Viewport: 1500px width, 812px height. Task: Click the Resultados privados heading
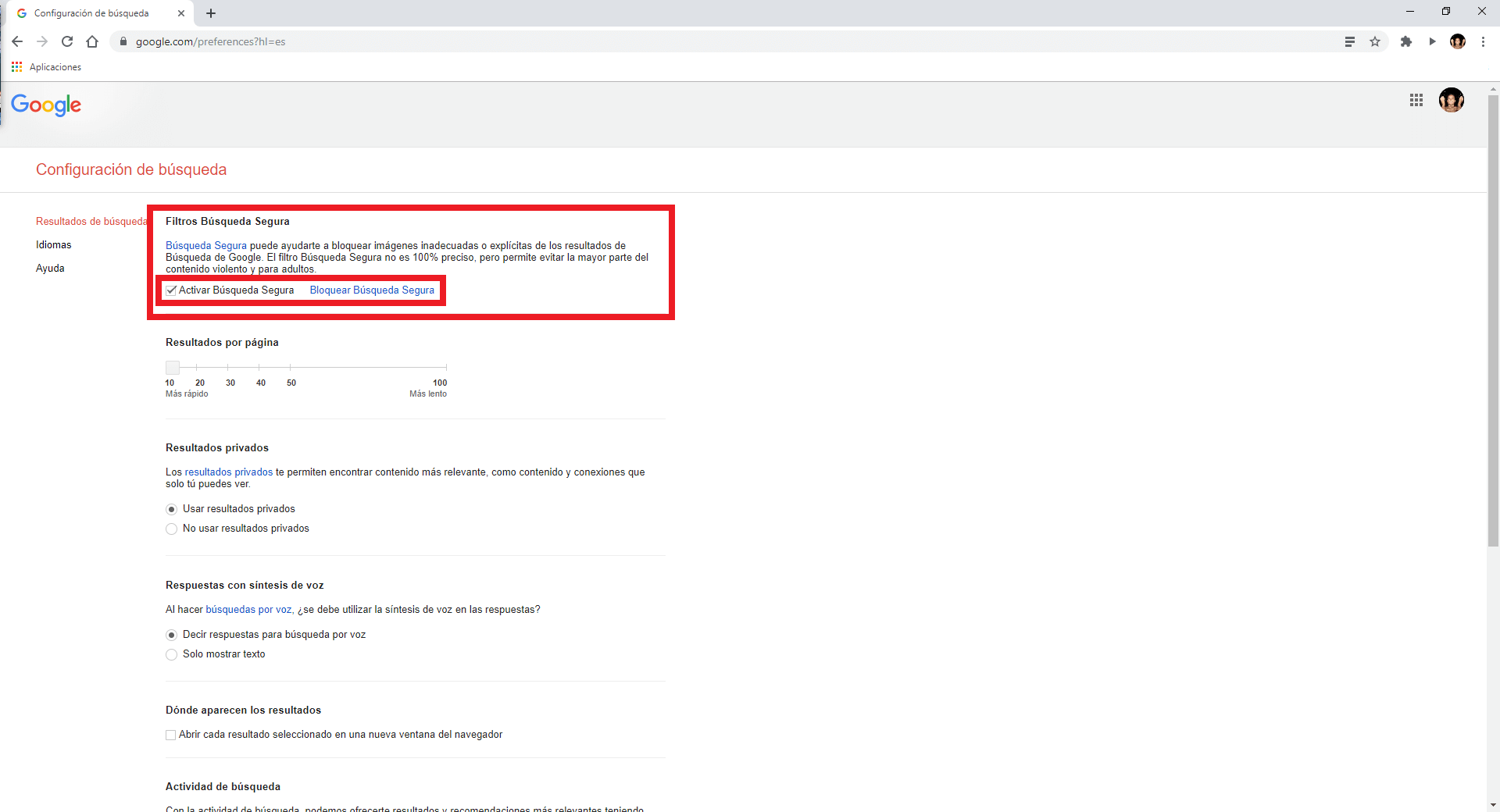tap(217, 448)
